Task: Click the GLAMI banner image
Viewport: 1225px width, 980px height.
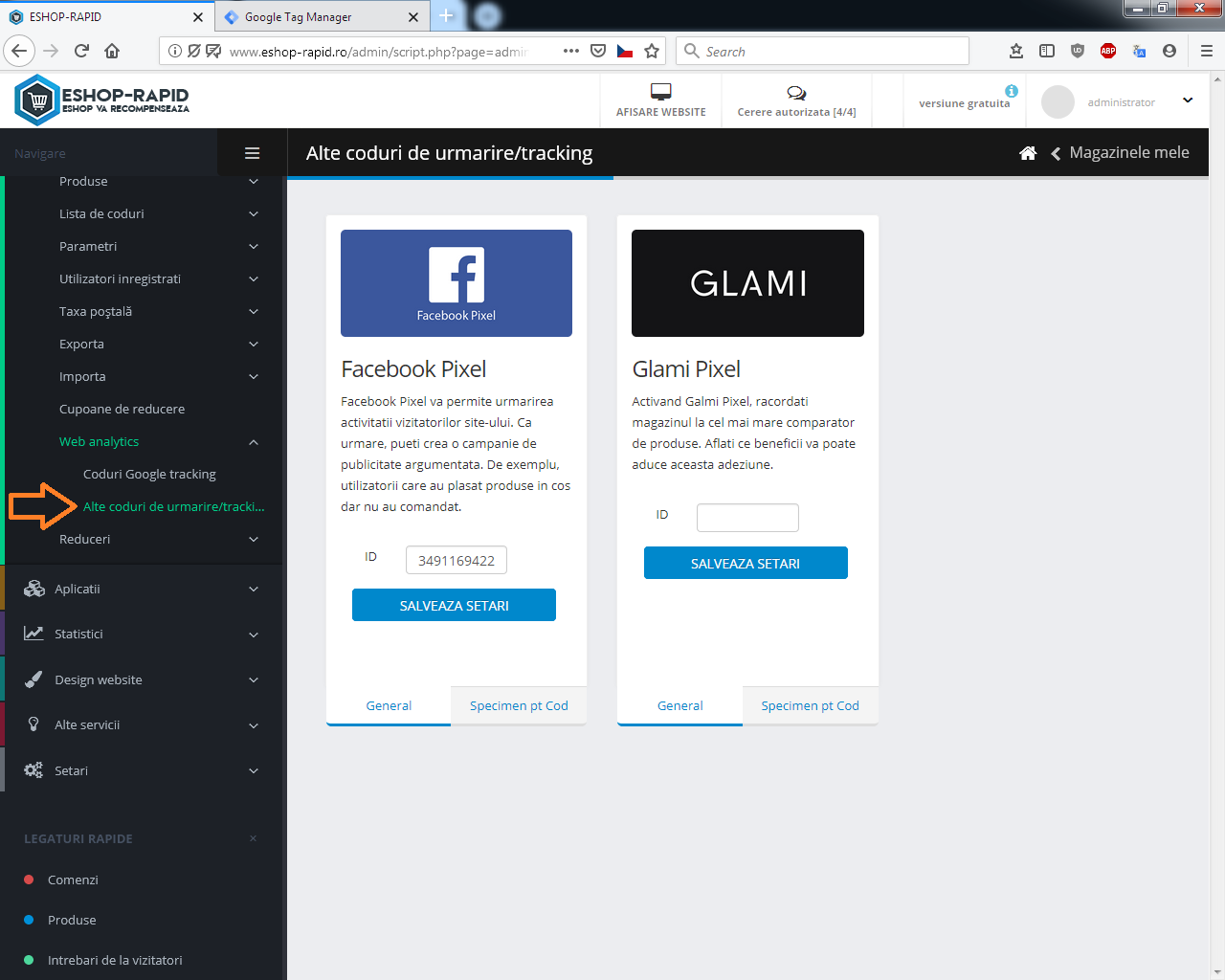Action: tap(747, 283)
